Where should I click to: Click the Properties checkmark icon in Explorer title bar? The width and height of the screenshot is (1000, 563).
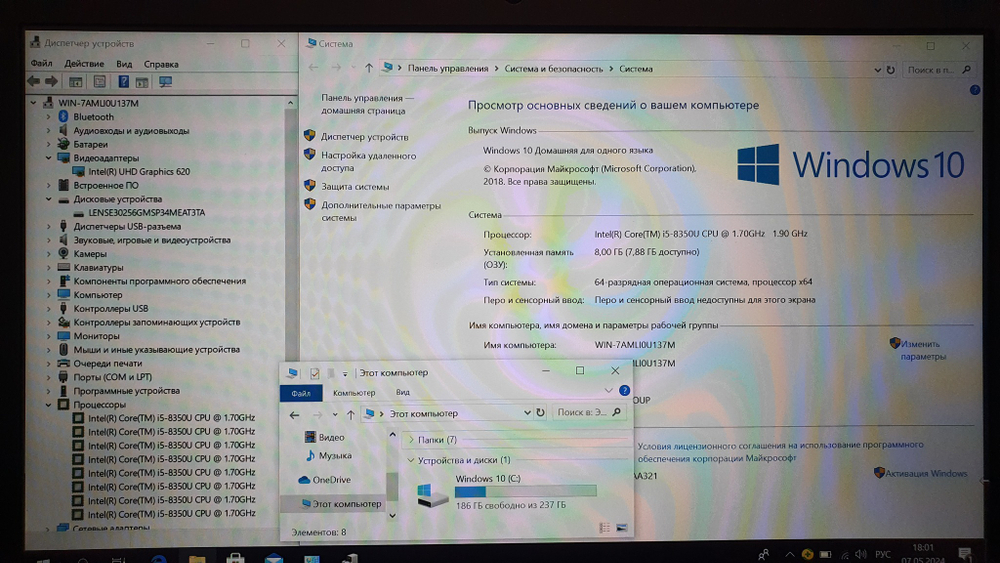coord(314,373)
